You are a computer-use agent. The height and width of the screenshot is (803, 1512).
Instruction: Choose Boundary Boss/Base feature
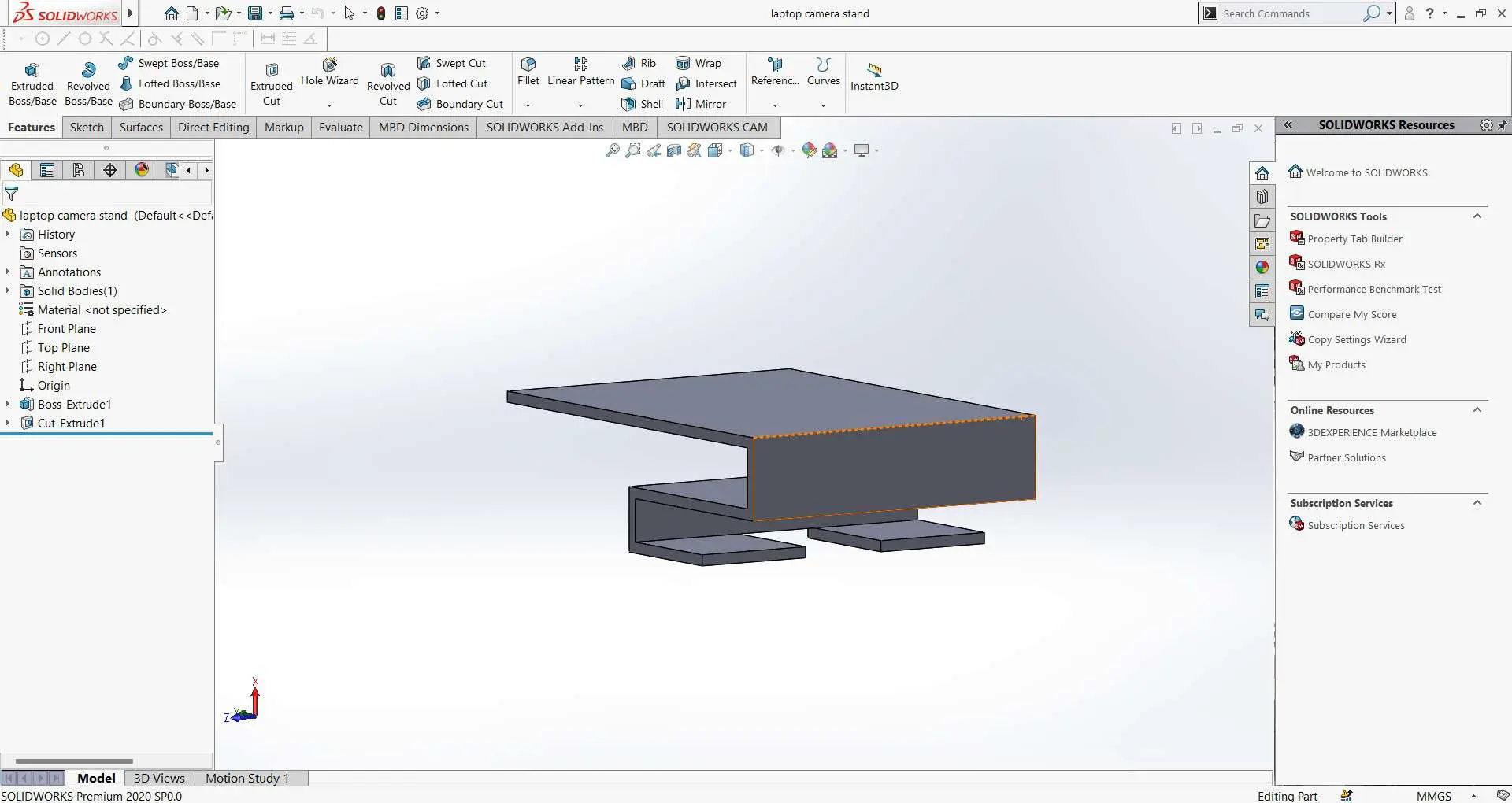(x=178, y=104)
